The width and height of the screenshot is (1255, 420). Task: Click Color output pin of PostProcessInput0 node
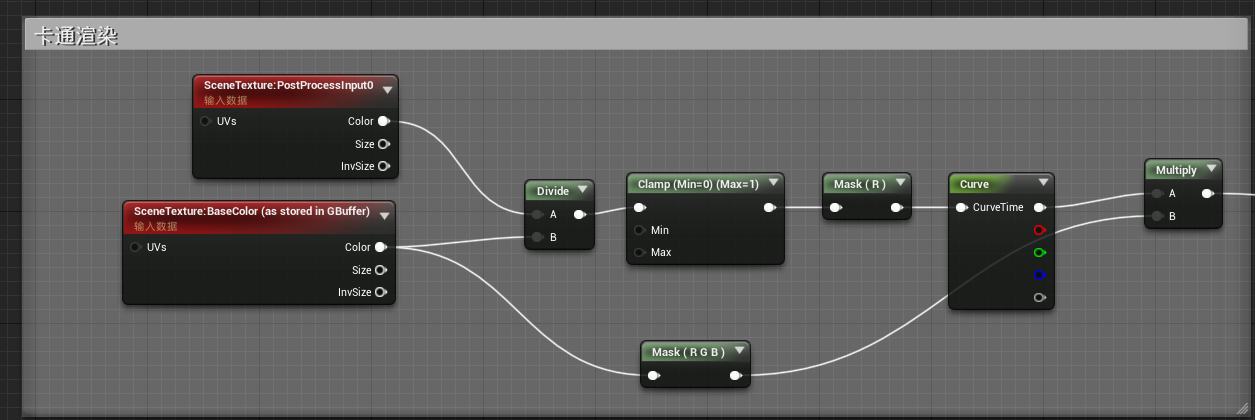(383, 121)
